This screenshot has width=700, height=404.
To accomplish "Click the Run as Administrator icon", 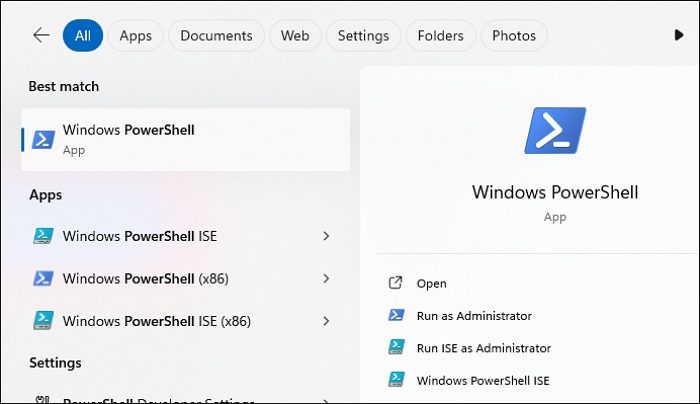I will pyautogui.click(x=395, y=315).
